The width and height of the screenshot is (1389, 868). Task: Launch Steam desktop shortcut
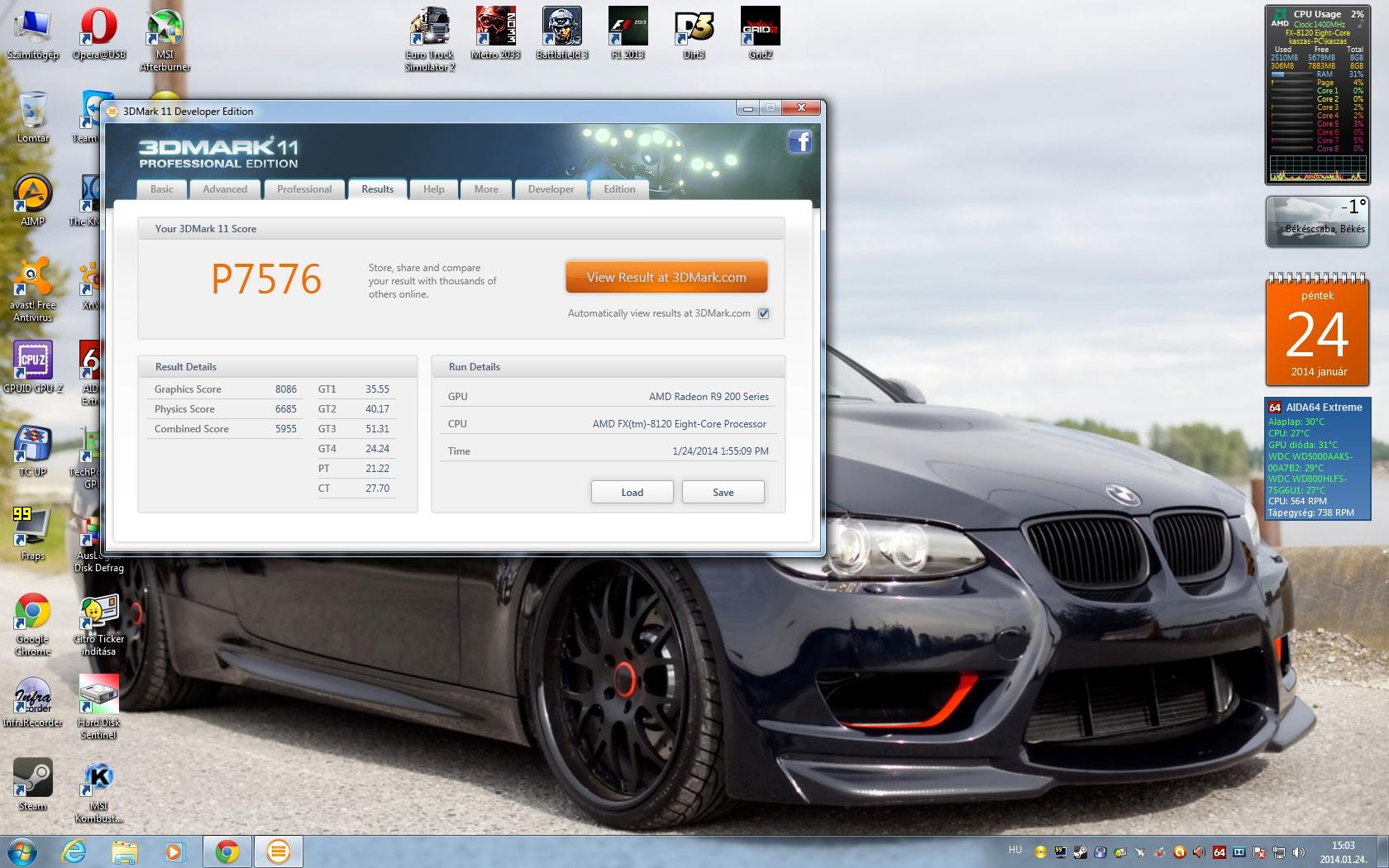[33, 785]
